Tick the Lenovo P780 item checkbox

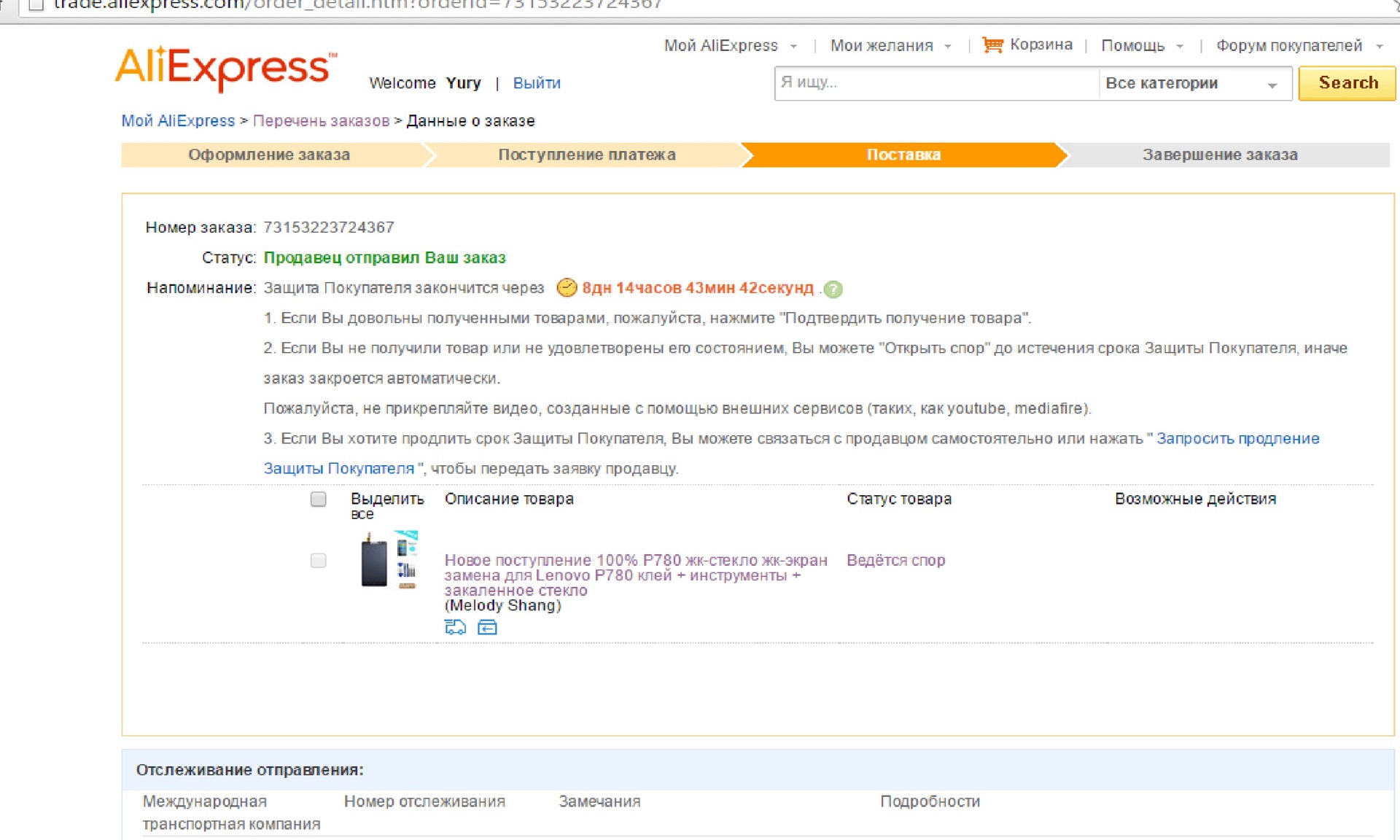(318, 561)
